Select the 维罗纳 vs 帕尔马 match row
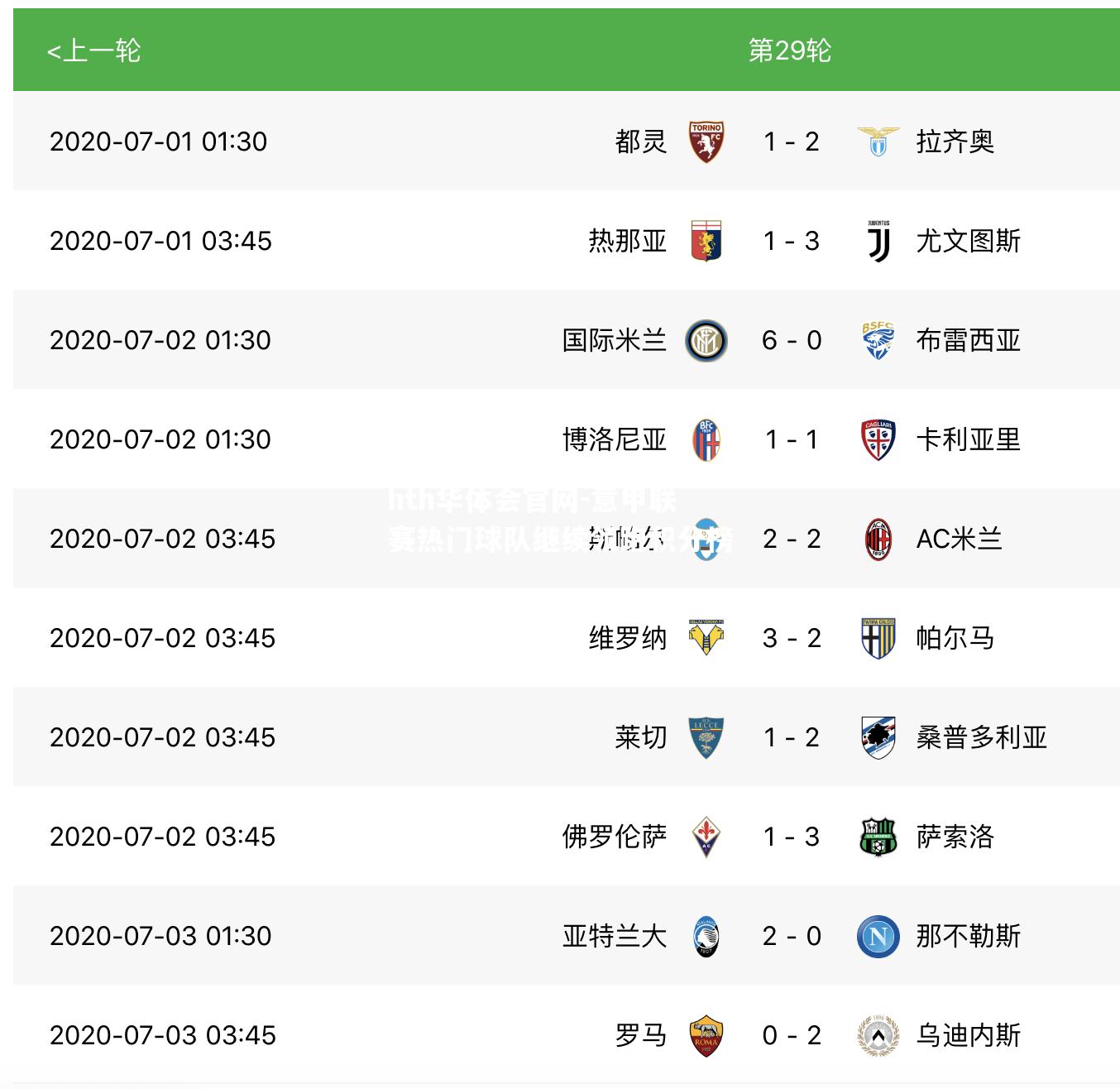 567,638
